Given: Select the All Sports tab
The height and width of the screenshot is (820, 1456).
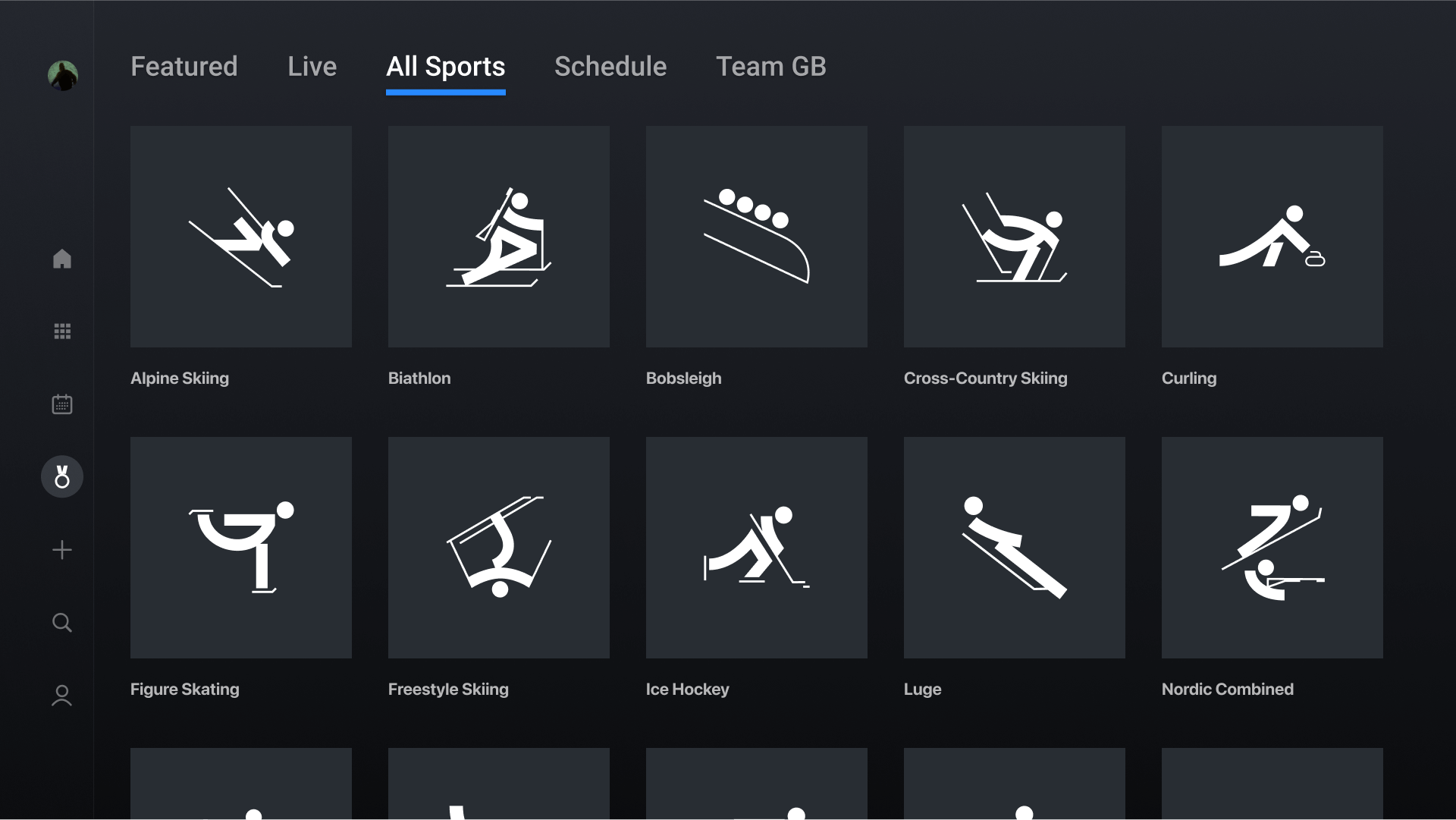Looking at the screenshot, I should point(446,67).
